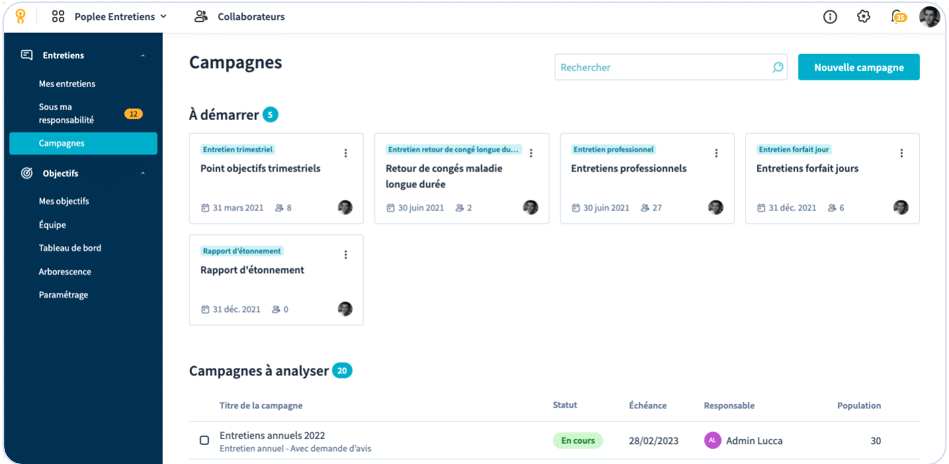This screenshot has width=949, height=464.
Task: Click the user profile avatar in header
Action: (929, 17)
